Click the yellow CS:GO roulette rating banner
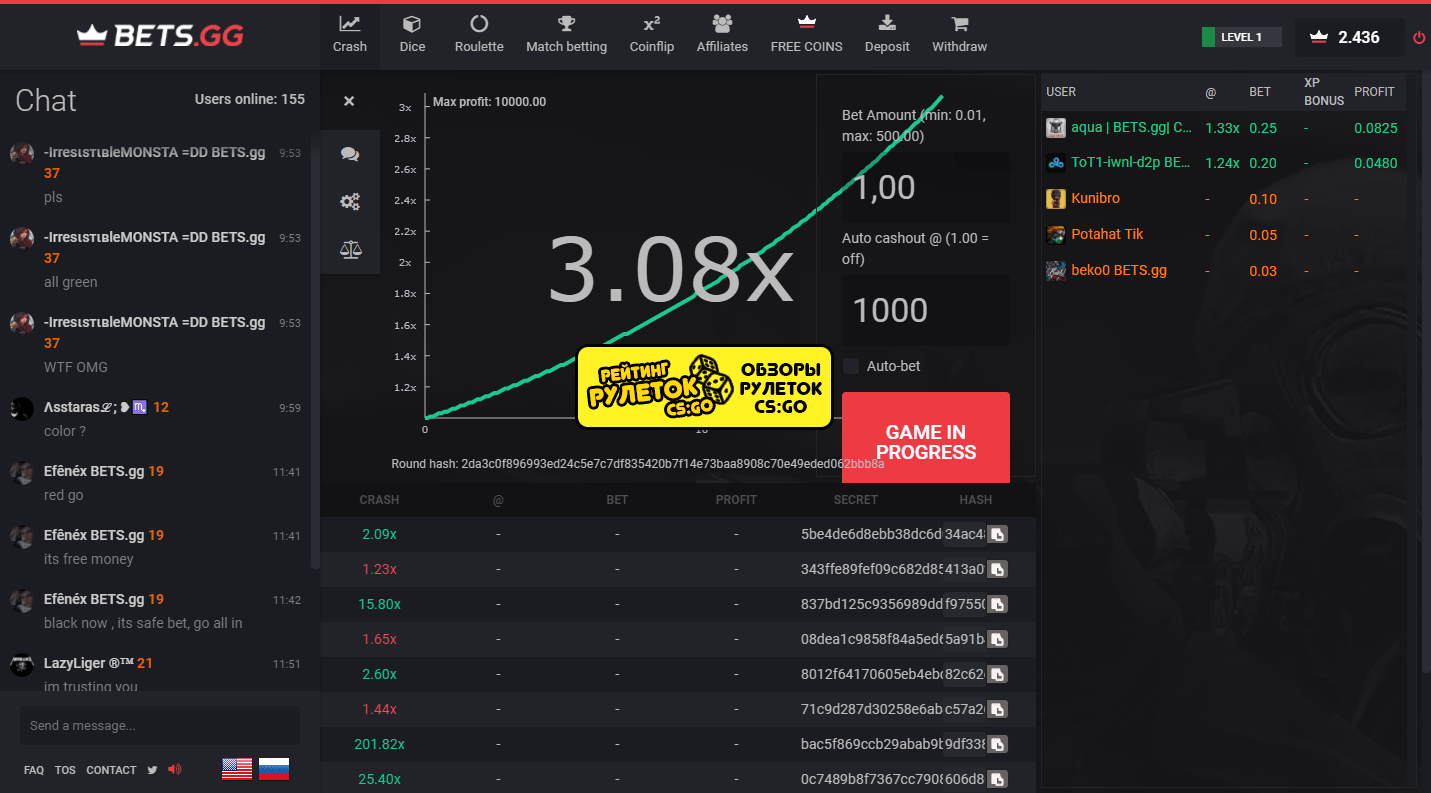The image size is (1431, 793). coord(705,386)
